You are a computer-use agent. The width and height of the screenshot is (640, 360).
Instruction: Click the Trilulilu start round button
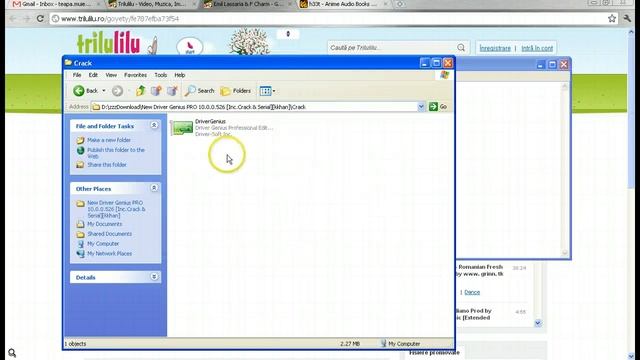pos(190,47)
